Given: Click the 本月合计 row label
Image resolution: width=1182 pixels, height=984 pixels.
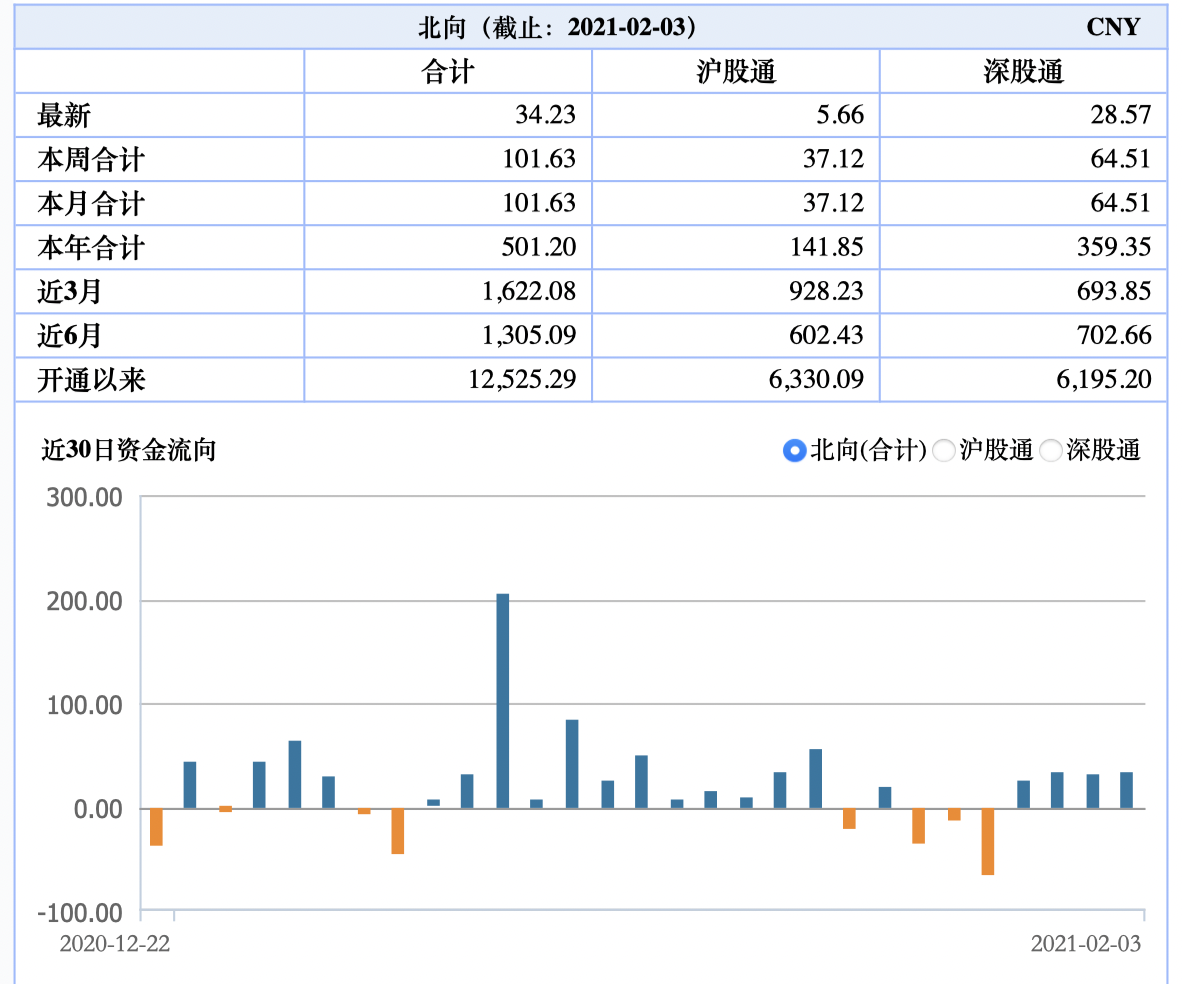Looking at the screenshot, I should tap(91, 204).
